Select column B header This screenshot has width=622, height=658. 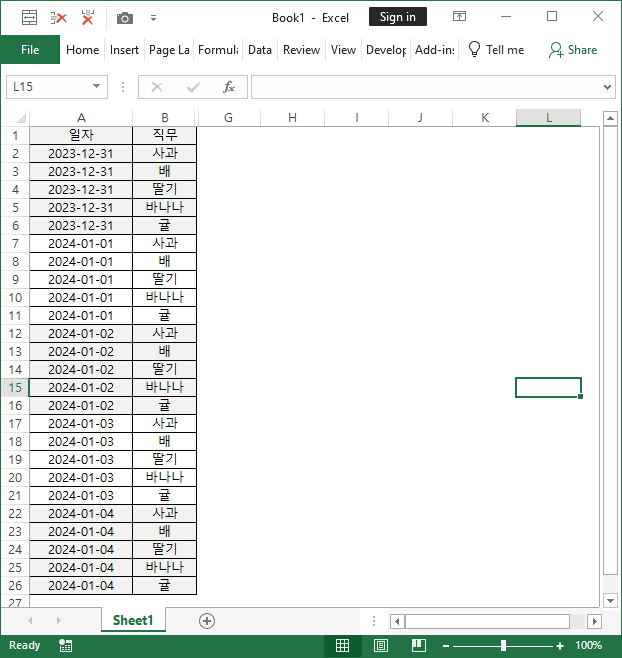[165, 118]
